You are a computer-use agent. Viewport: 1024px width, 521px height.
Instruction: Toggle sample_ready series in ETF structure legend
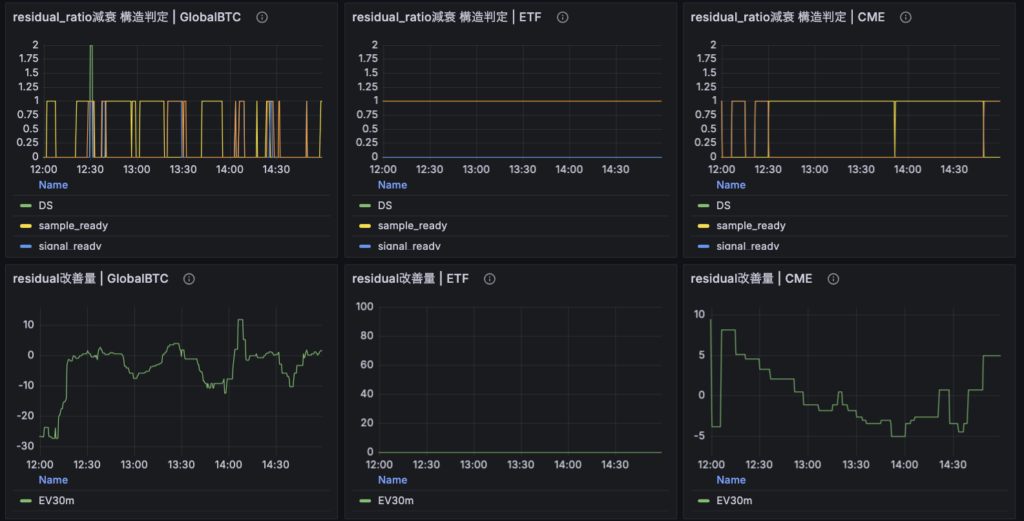412,226
